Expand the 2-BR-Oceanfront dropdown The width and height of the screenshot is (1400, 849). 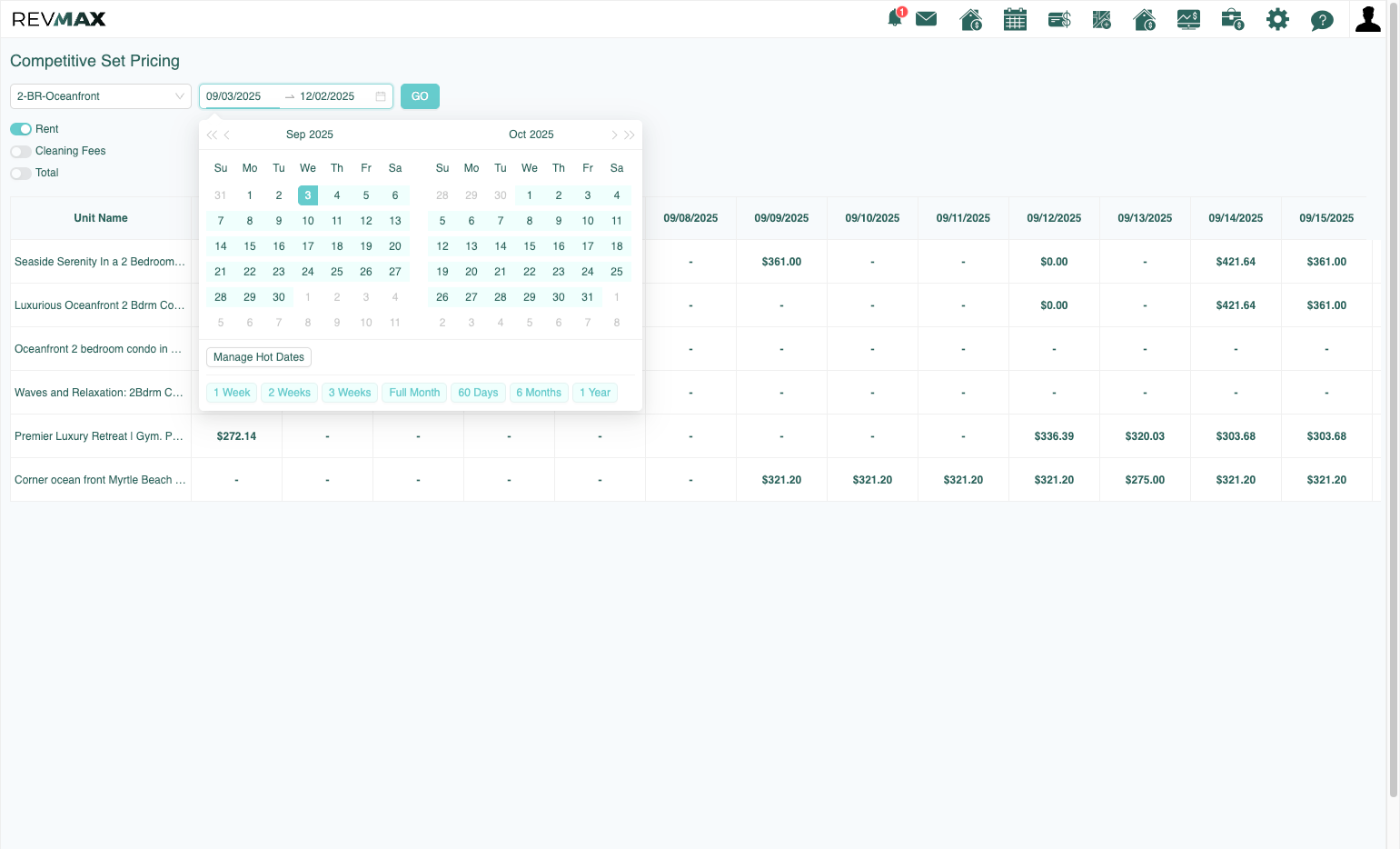point(101,96)
